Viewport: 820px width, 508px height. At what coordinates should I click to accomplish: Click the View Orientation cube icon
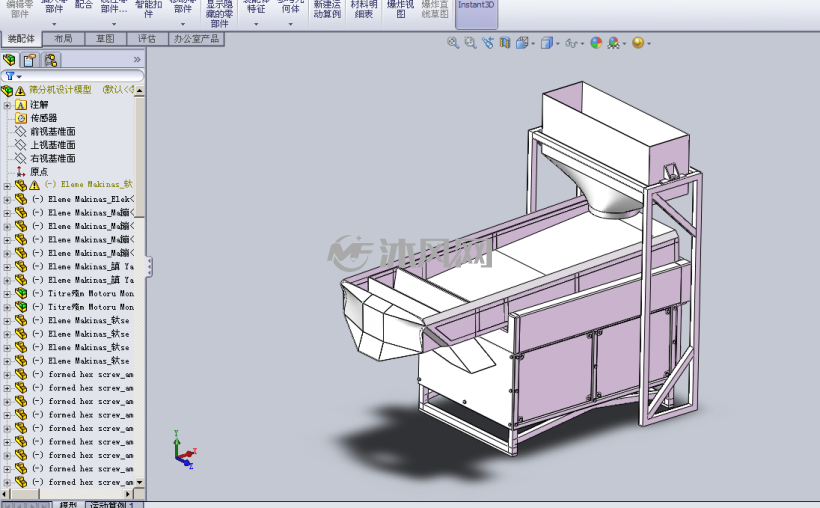(x=522, y=43)
